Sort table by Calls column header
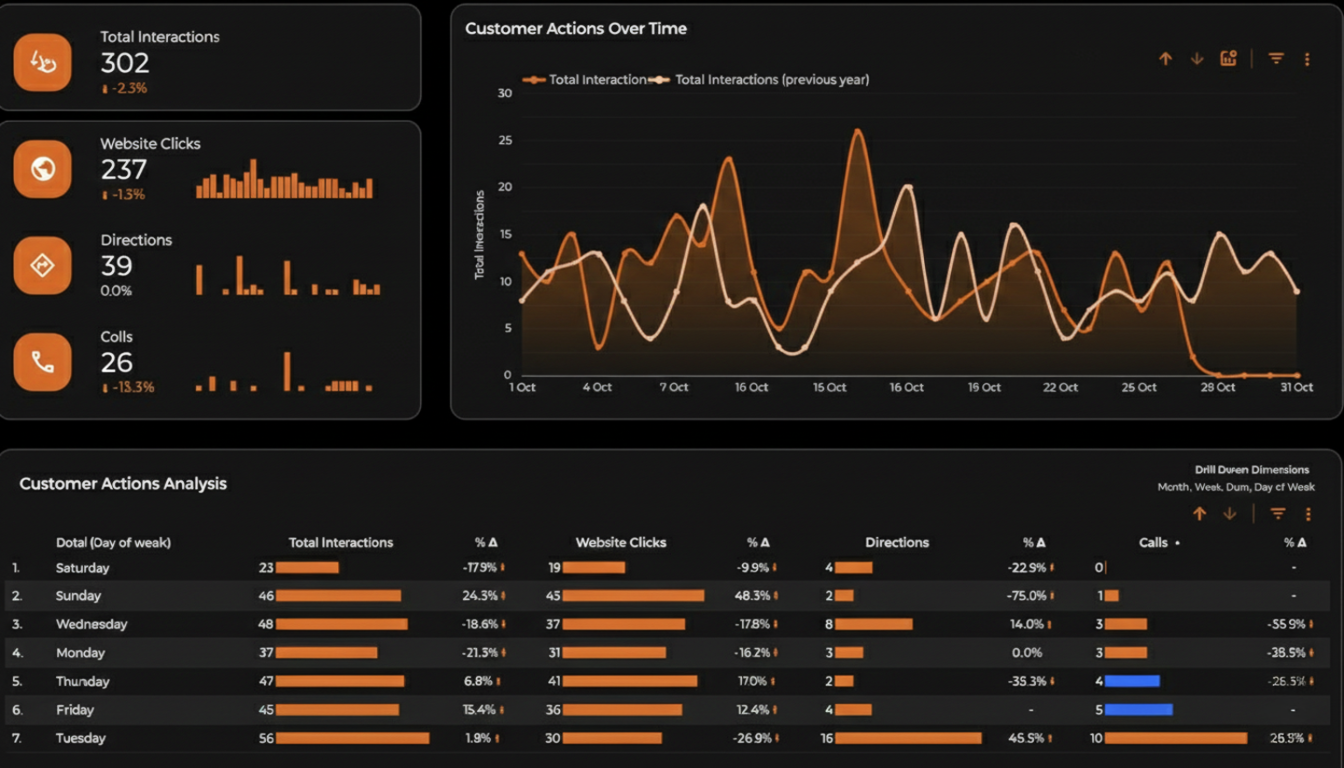The image size is (1344, 768). (1153, 543)
